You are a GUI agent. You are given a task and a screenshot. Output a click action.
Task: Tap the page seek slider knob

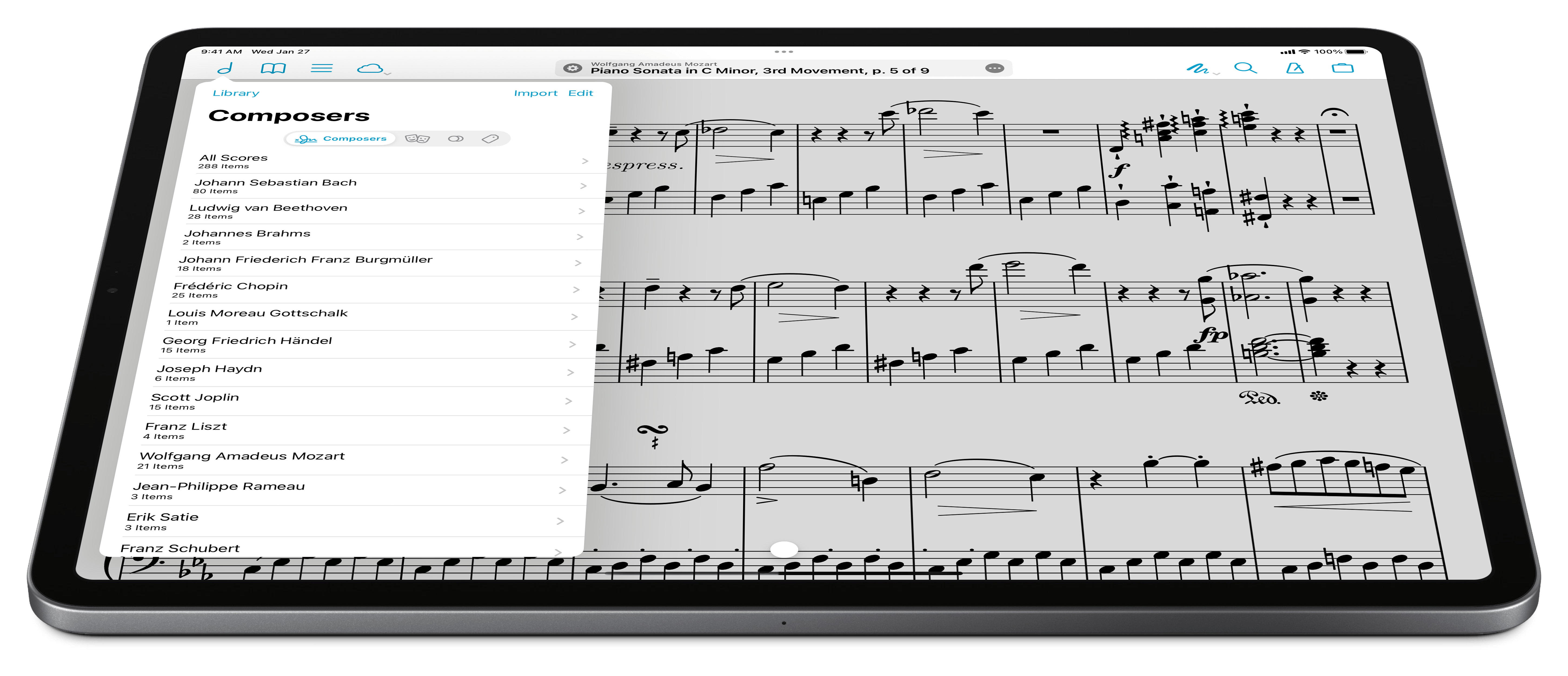point(783,549)
